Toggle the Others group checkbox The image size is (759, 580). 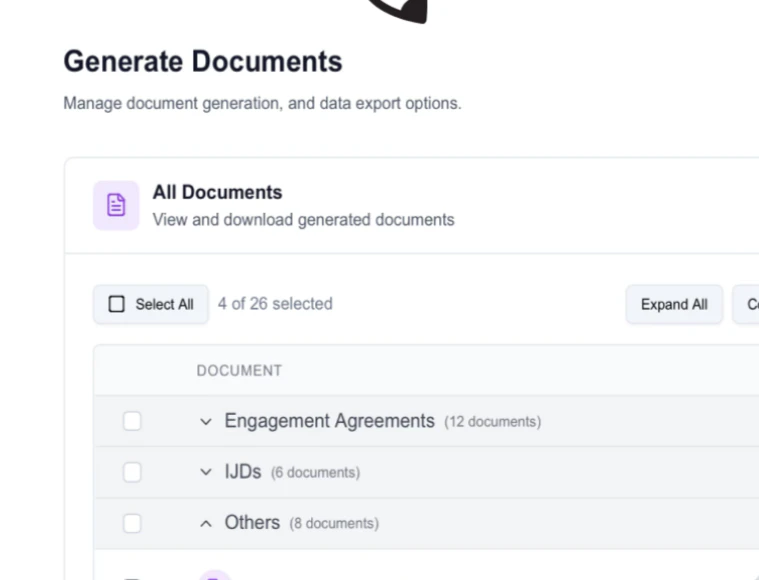pos(132,523)
